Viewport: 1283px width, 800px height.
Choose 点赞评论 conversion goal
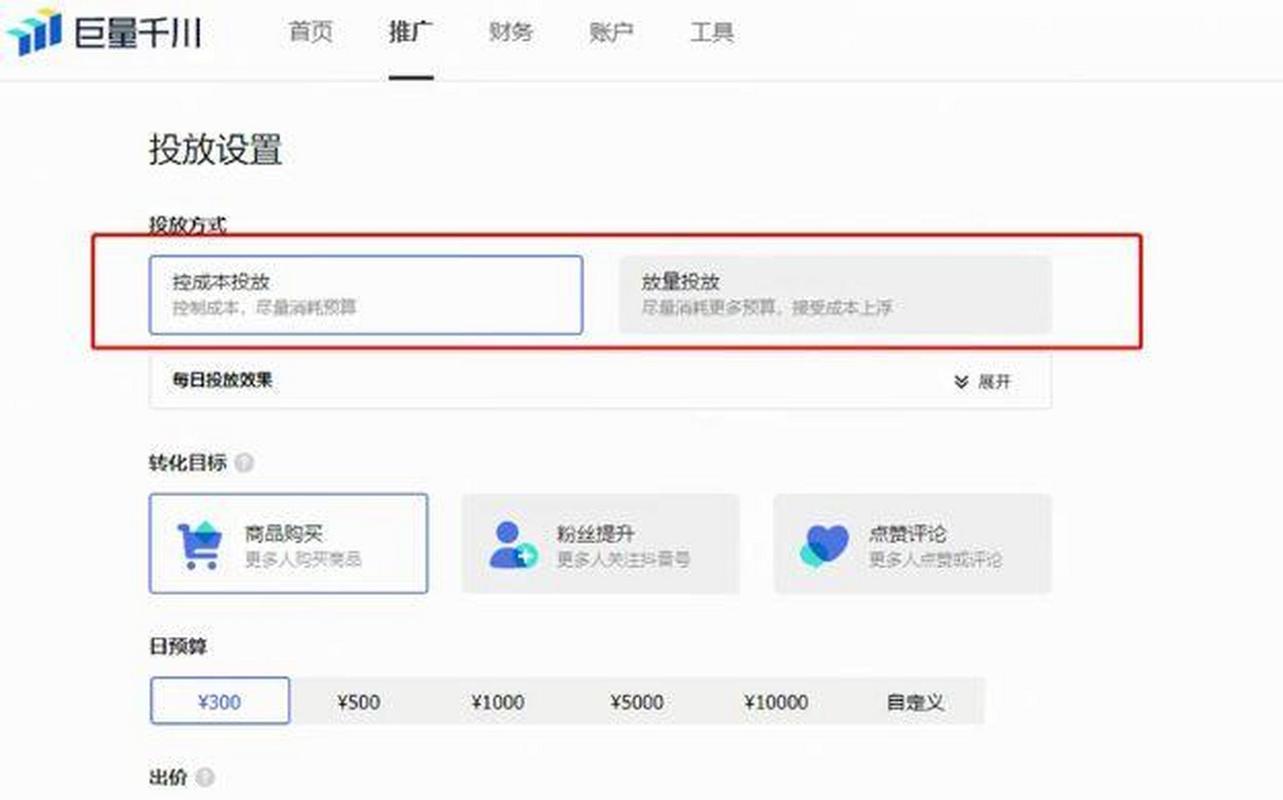[912, 543]
